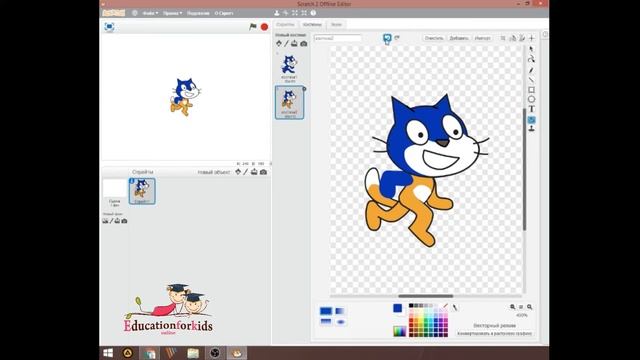Open the Windows Start button
Image resolution: width=640 pixels, height=360 pixels.
(108, 353)
